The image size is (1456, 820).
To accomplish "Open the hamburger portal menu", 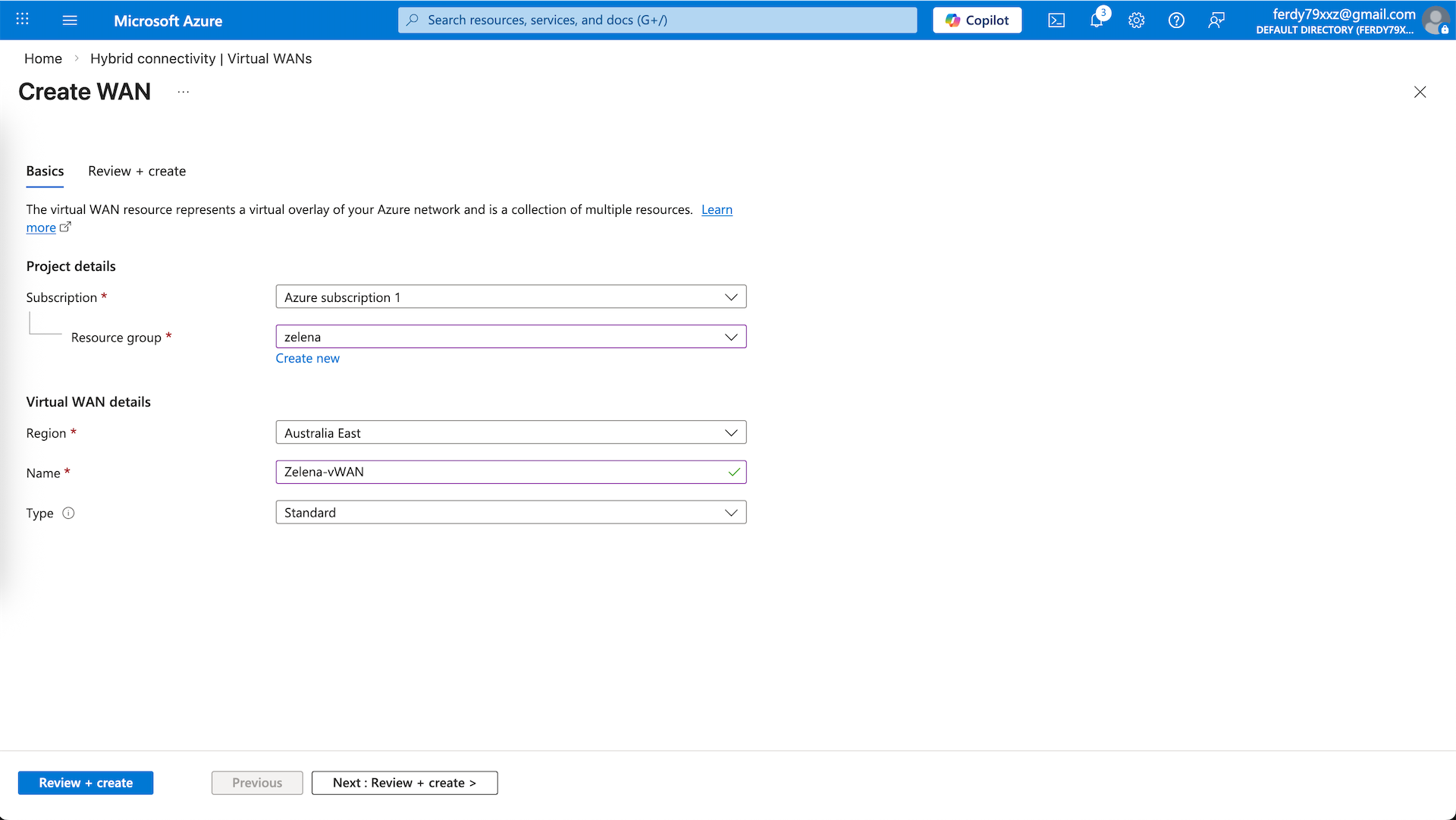I will [70, 20].
